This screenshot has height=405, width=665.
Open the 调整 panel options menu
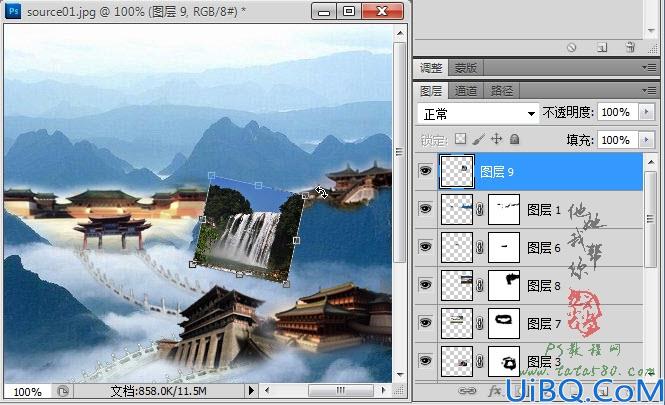[649, 67]
